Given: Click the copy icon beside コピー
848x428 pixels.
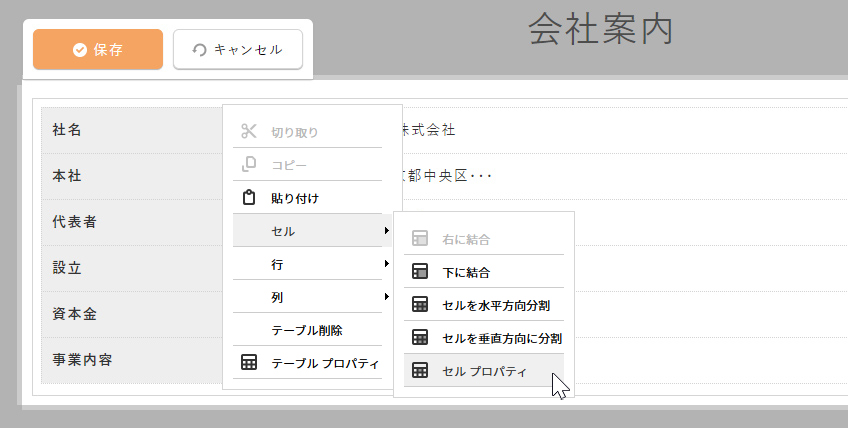Looking at the screenshot, I should pyautogui.click(x=250, y=164).
